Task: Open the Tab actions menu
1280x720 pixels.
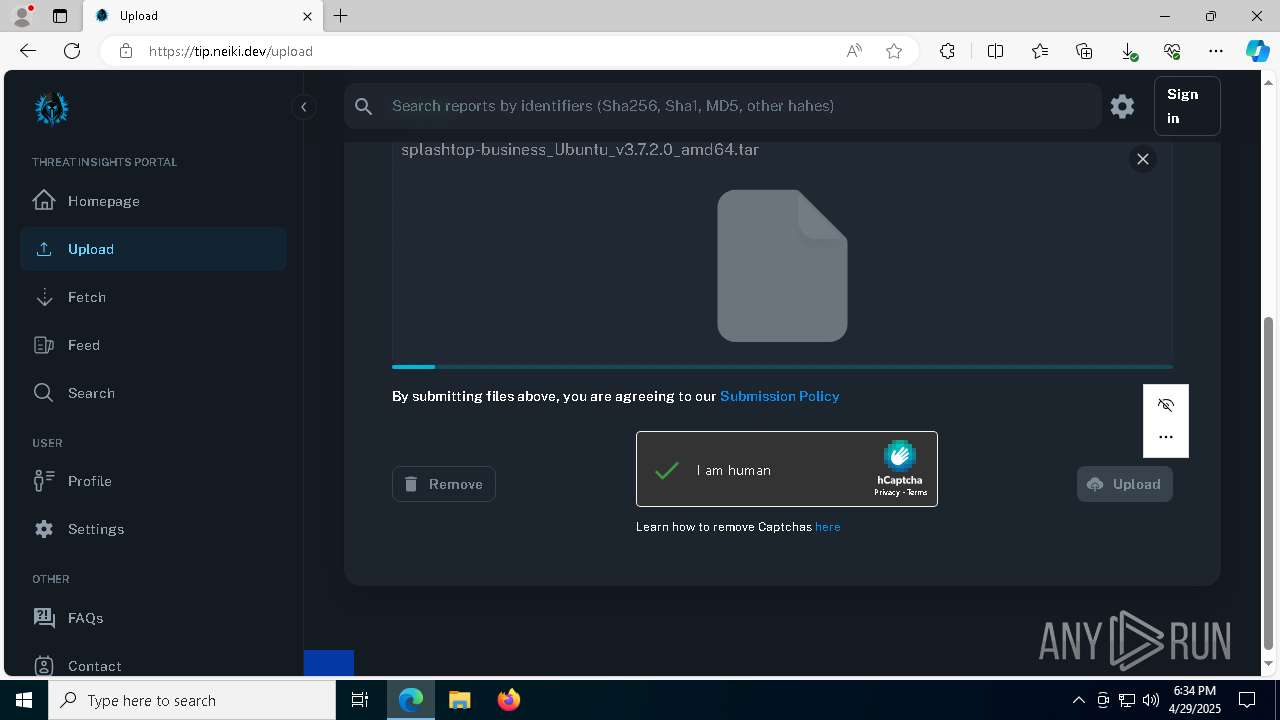Action: [60, 16]
